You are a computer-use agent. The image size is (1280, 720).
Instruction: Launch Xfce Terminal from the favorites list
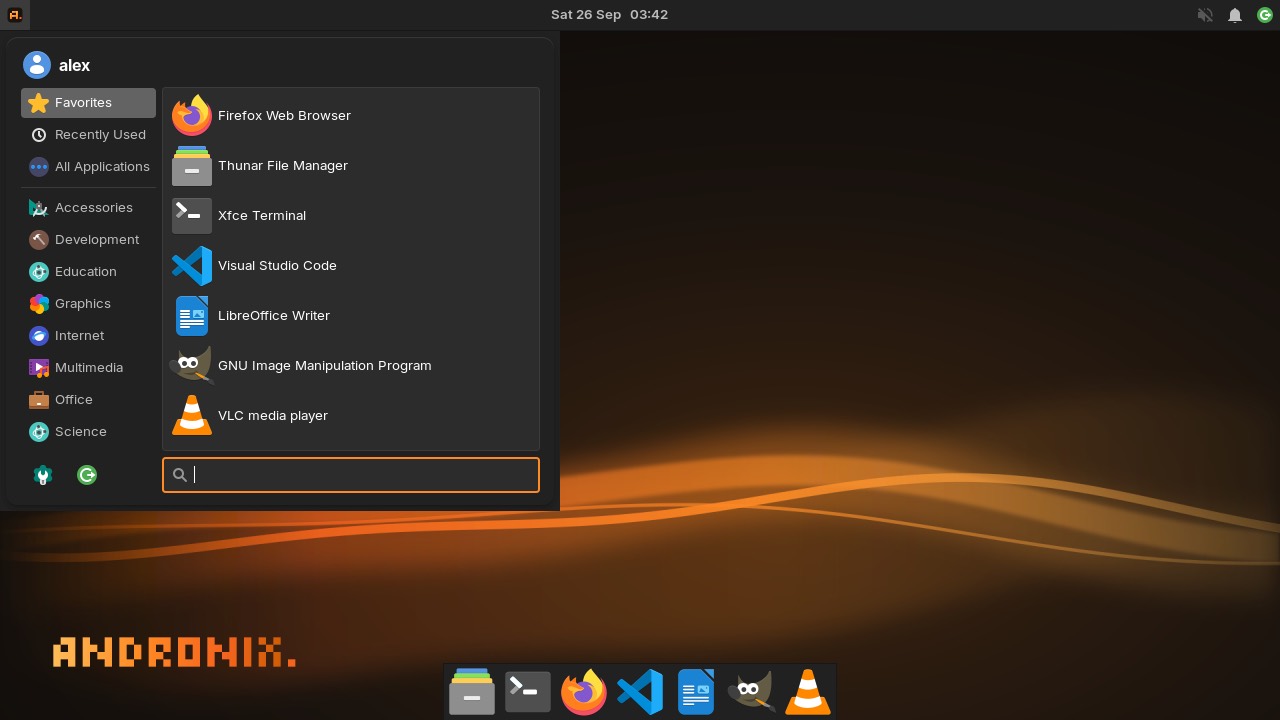(351, 216)
